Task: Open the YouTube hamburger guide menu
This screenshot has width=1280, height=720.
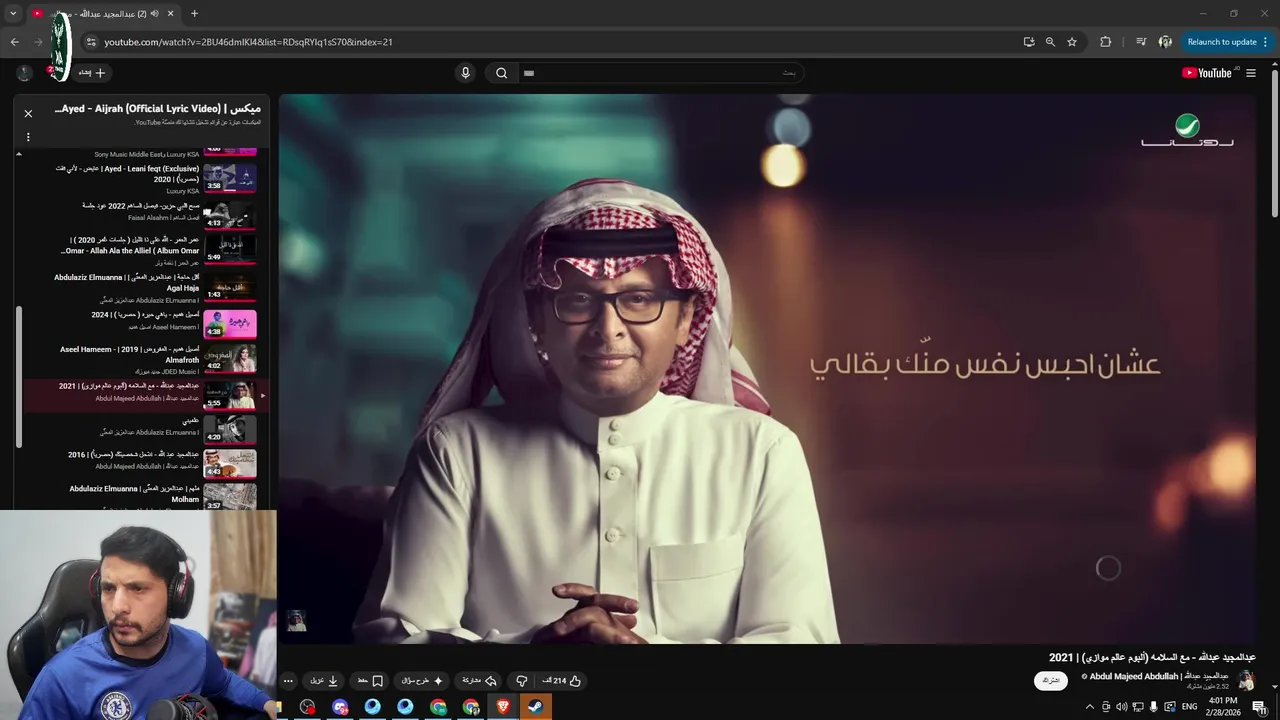Action: click(1251, 73)
